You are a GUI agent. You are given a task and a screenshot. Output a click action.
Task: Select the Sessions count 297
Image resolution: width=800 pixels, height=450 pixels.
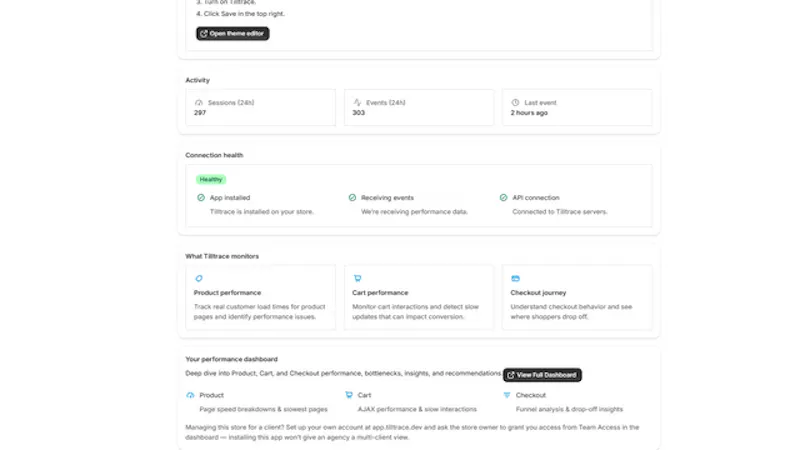click(x=200, y=113)
